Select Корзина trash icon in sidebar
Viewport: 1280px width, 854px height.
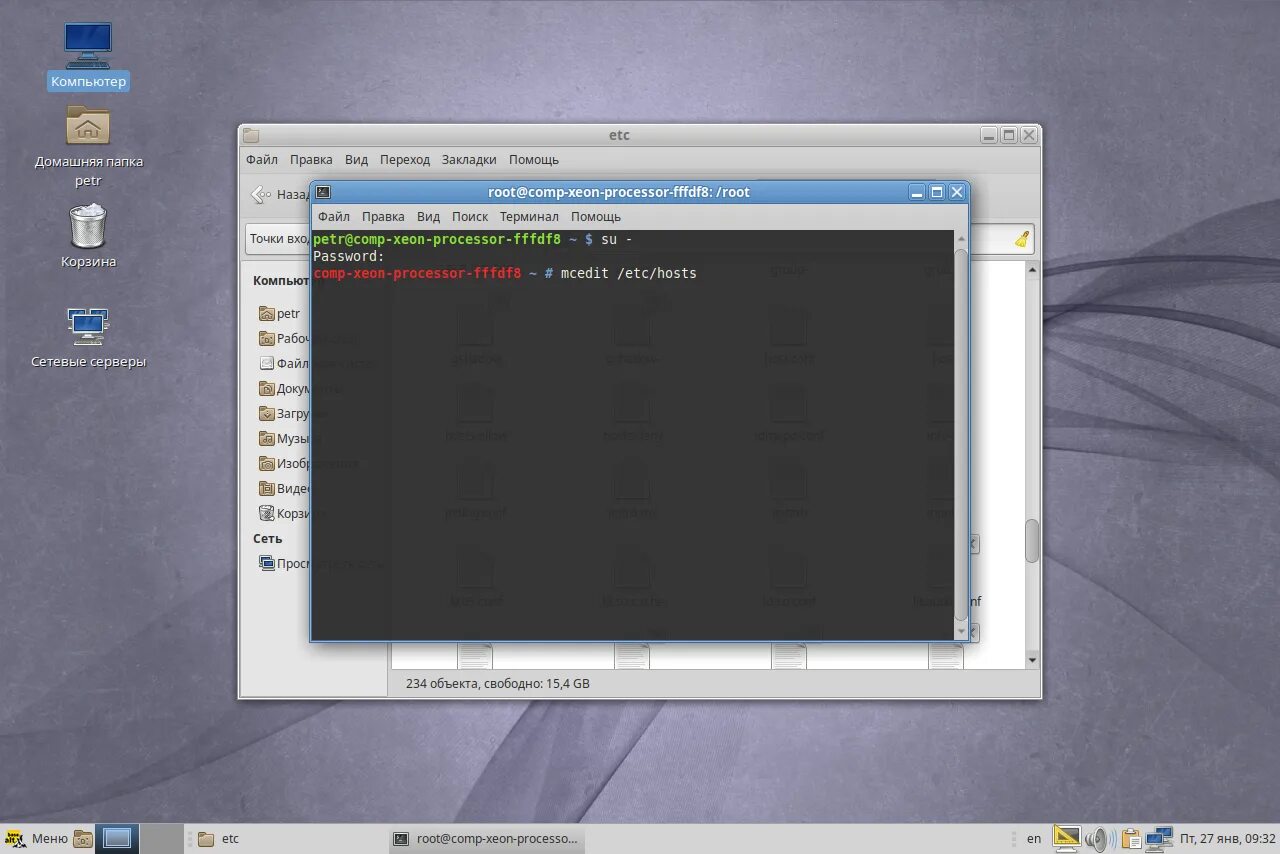tap(267, 513)
